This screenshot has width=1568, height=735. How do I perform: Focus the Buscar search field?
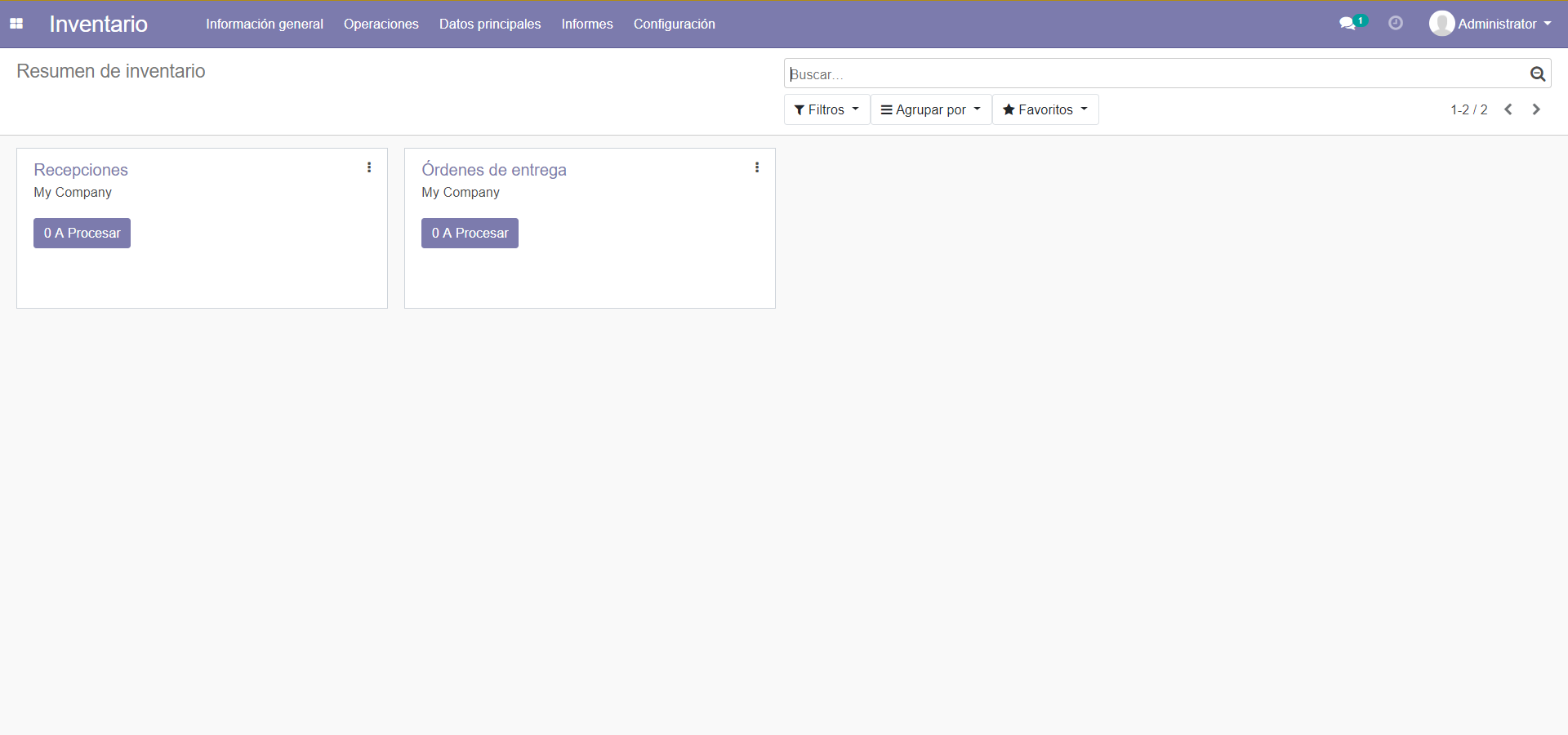[x=1156, y=74]
